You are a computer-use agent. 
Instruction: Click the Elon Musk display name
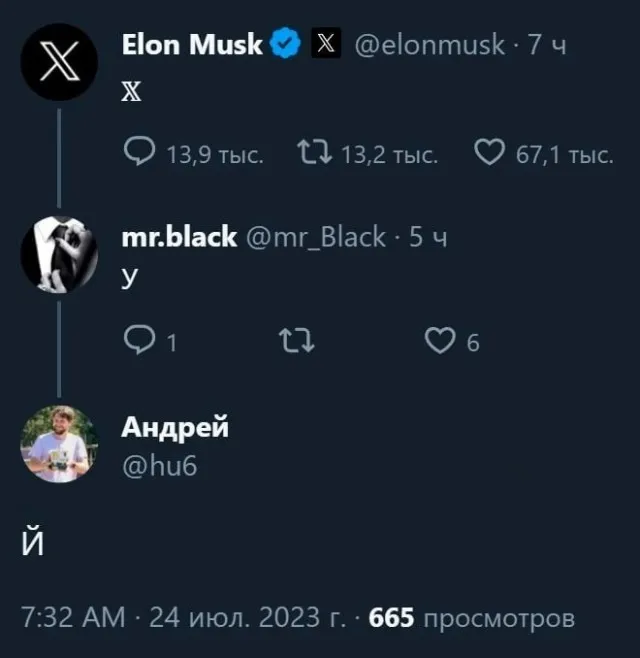pyautogui.click(x=191, y=44)
